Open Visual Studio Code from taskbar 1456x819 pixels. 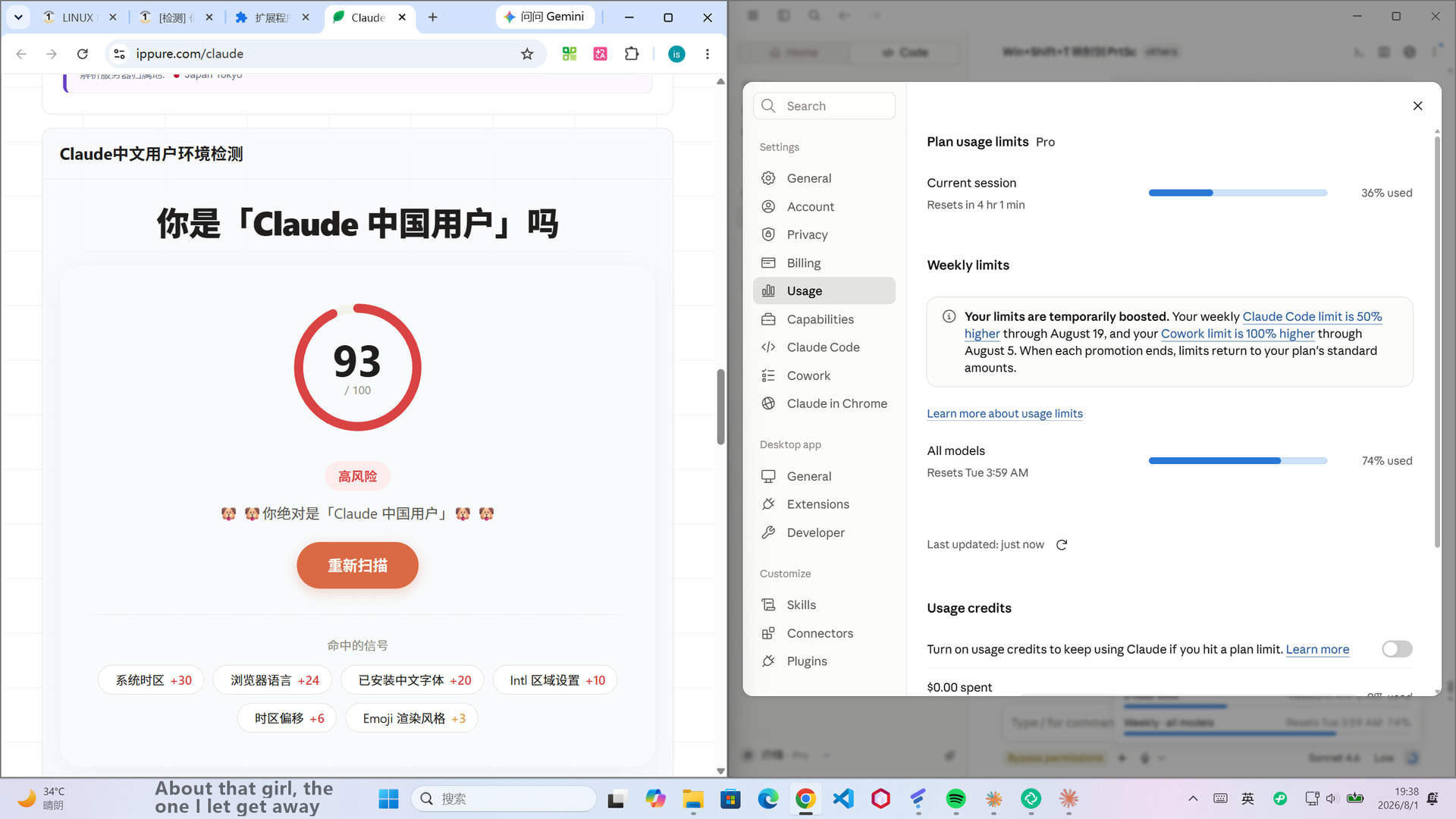click(843, 799)
